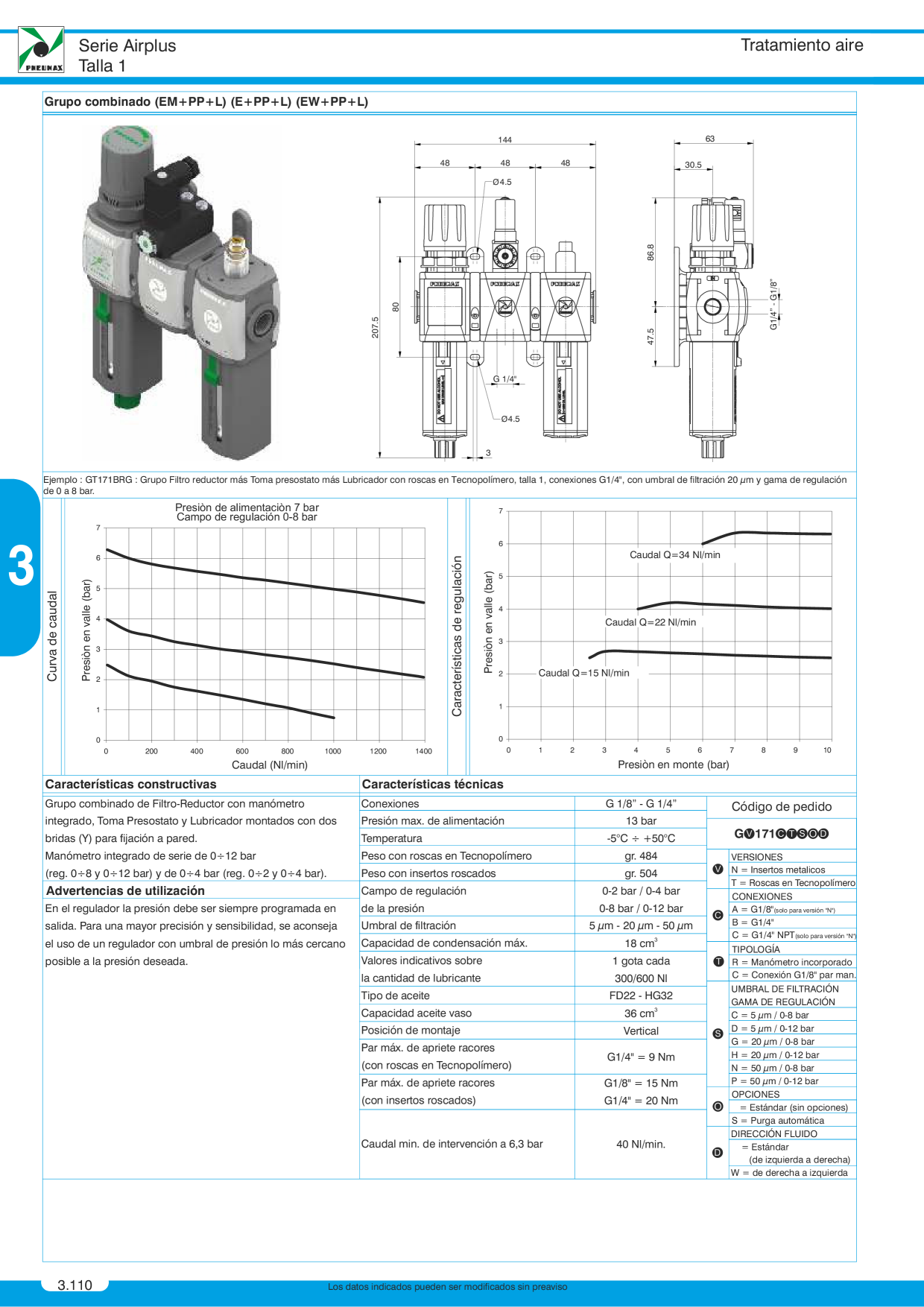Click the '= Estándar (sin opciones)' row
924x1307 pixels.
(x=794, y=1107)
